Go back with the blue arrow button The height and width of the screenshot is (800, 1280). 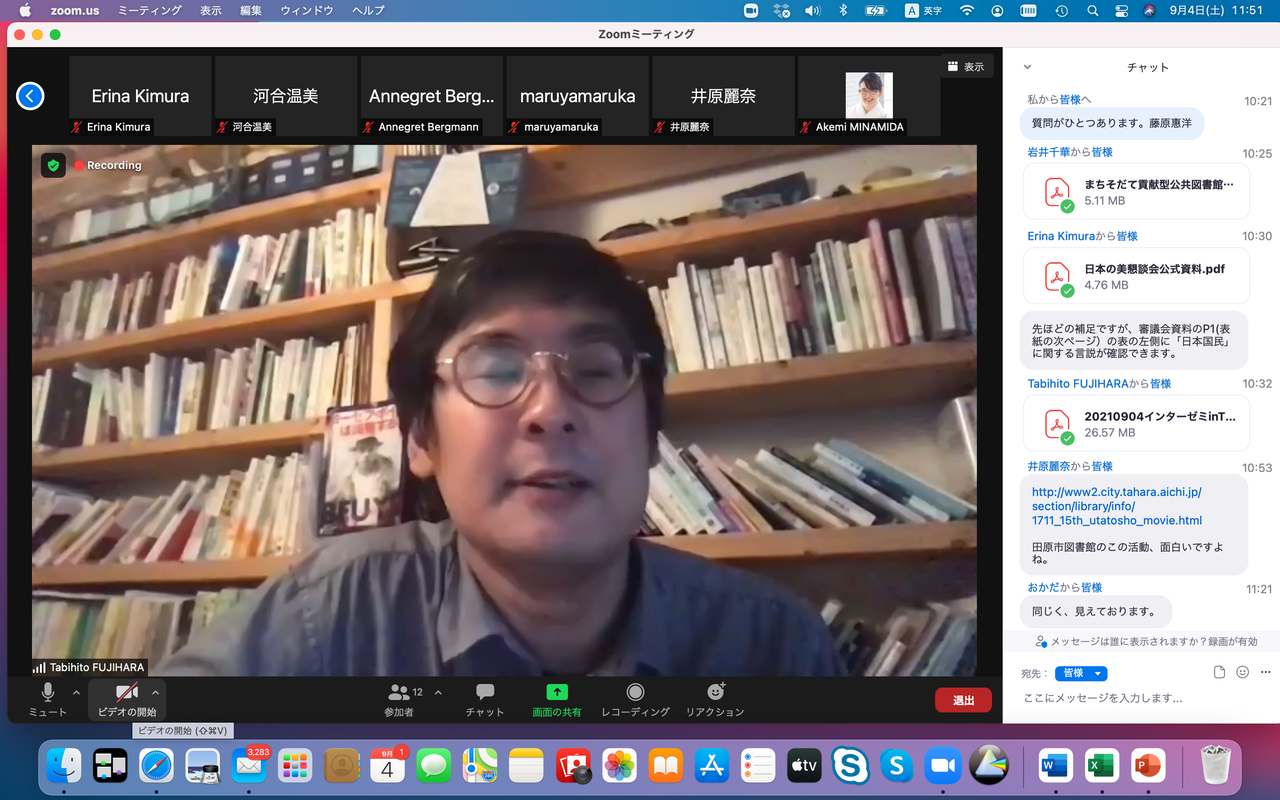click(x=30, y=96)
